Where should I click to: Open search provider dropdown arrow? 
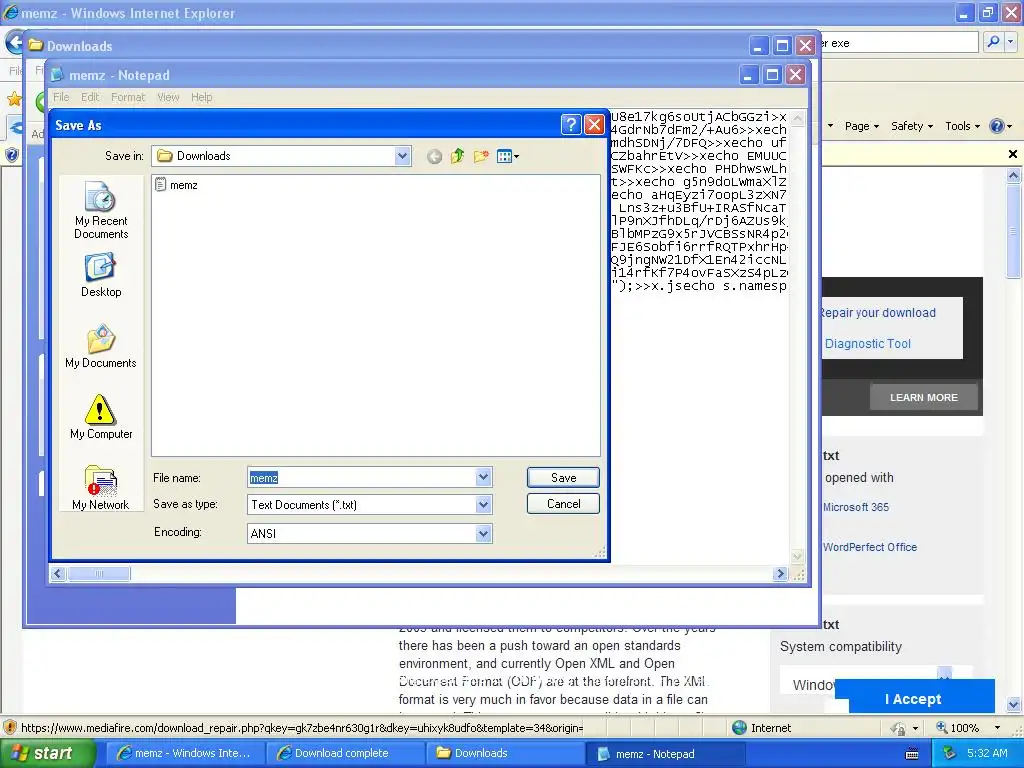(1010, 42)
